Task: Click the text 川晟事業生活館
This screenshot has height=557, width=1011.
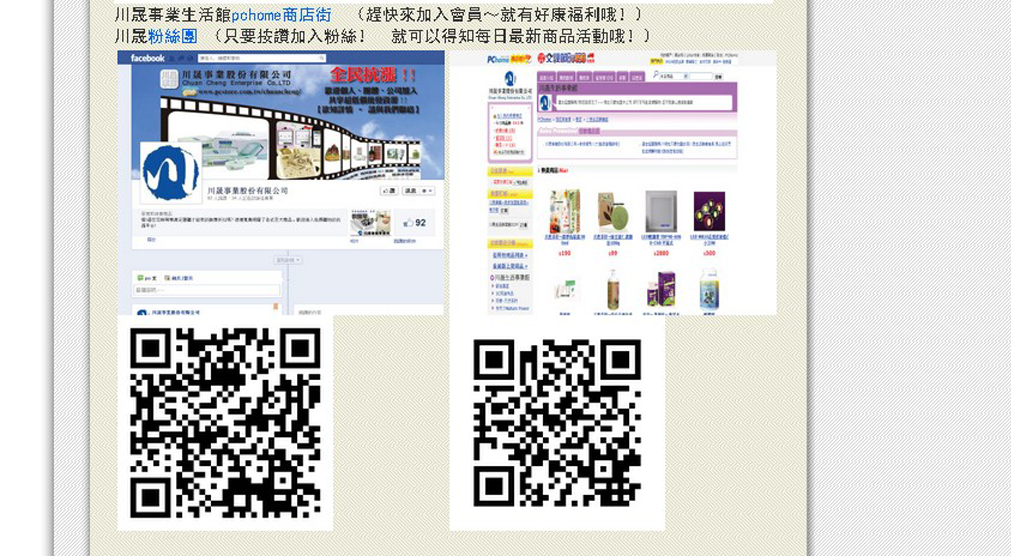Action: 173,14
